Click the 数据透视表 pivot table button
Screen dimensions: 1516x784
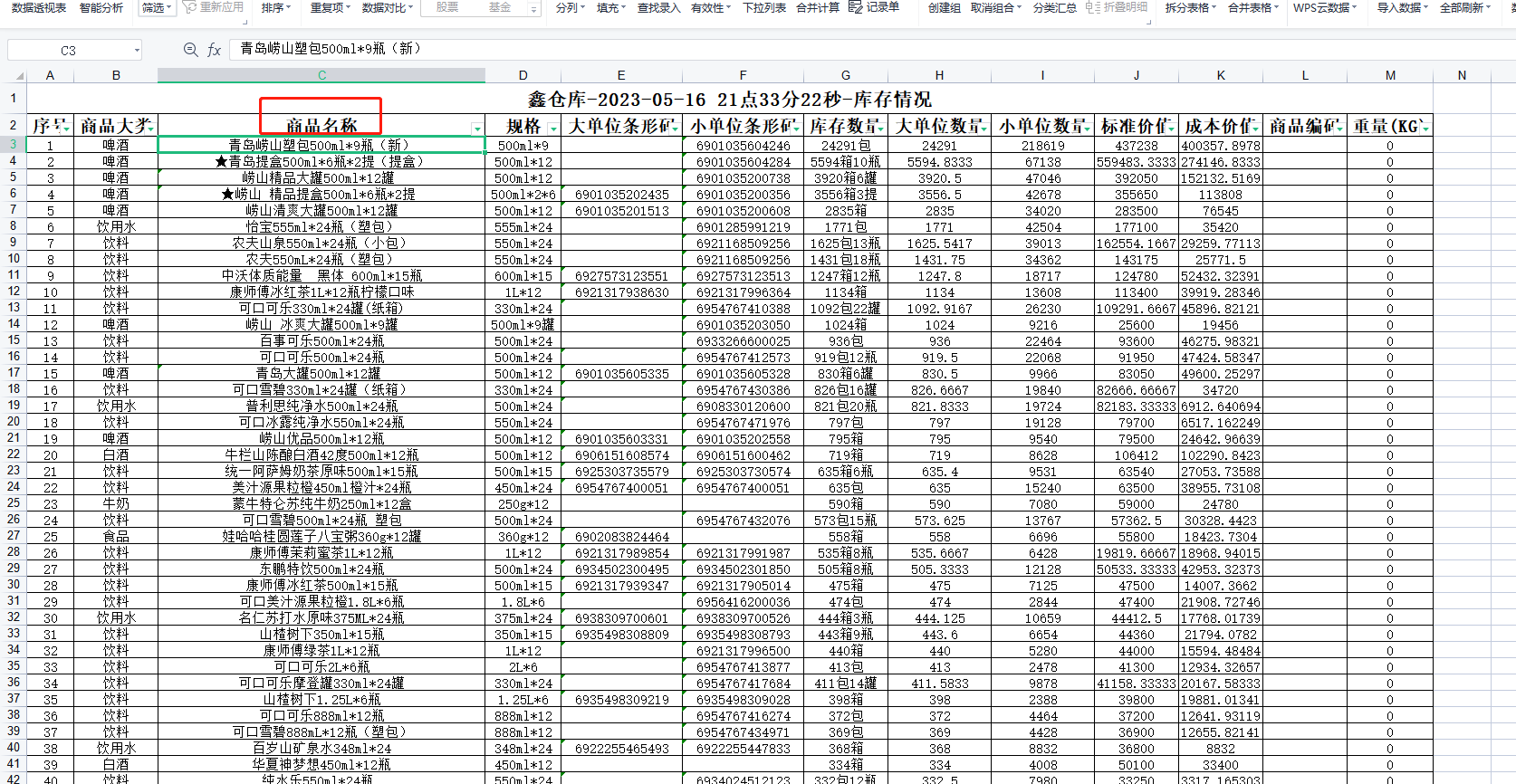point(38,7)
